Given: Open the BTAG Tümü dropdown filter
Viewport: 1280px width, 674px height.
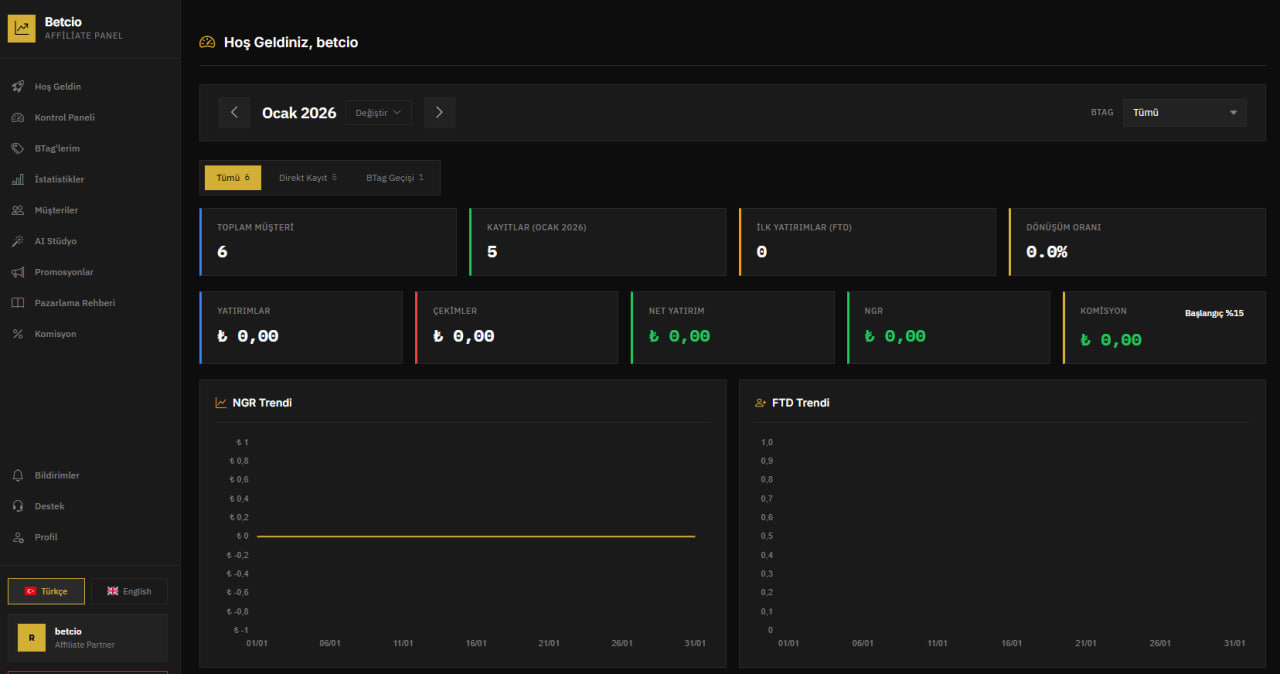Looking at the screenshot, I should pyautogui.click(x=1184, y=113).
